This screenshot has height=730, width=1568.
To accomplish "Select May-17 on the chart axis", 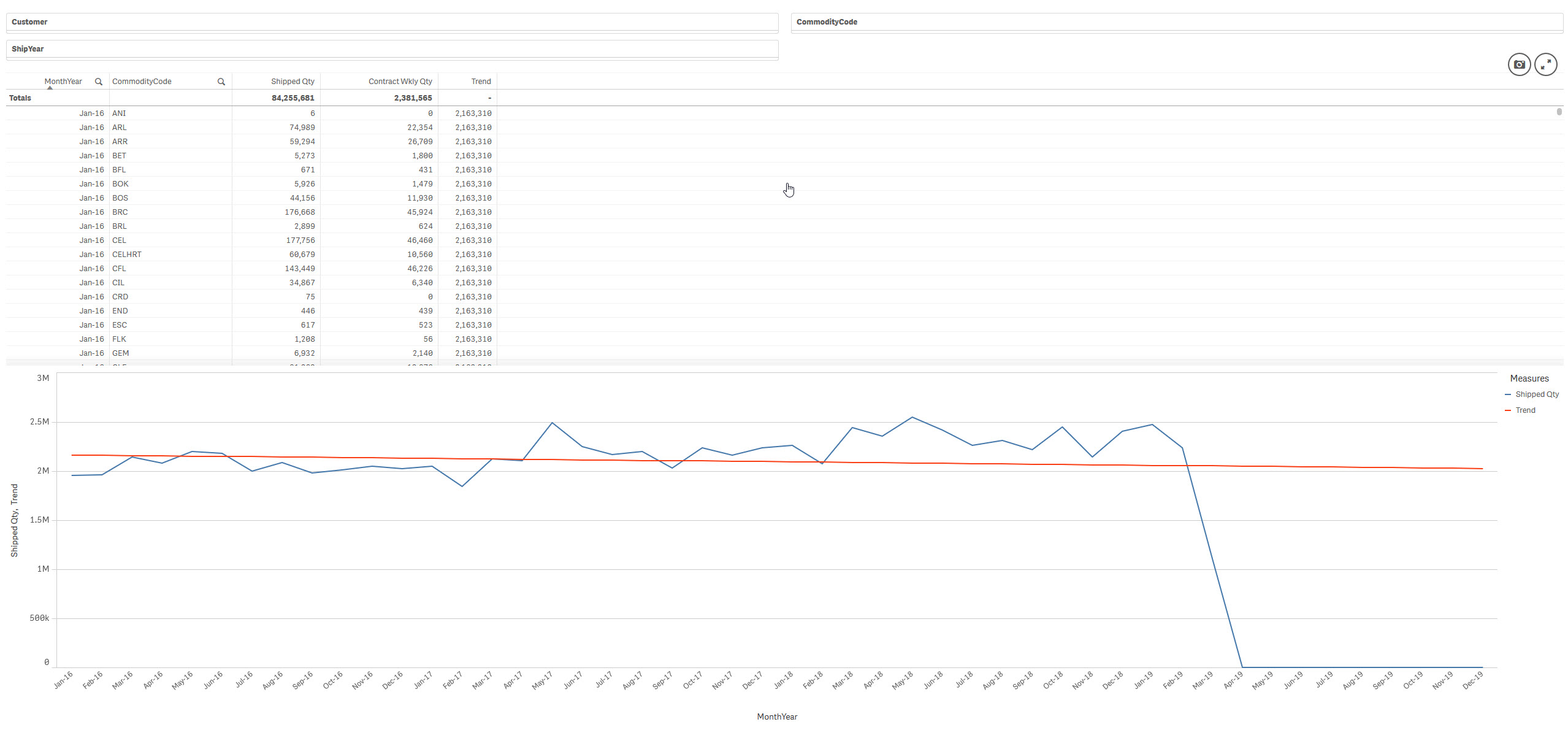I will [x=542, y=681].
